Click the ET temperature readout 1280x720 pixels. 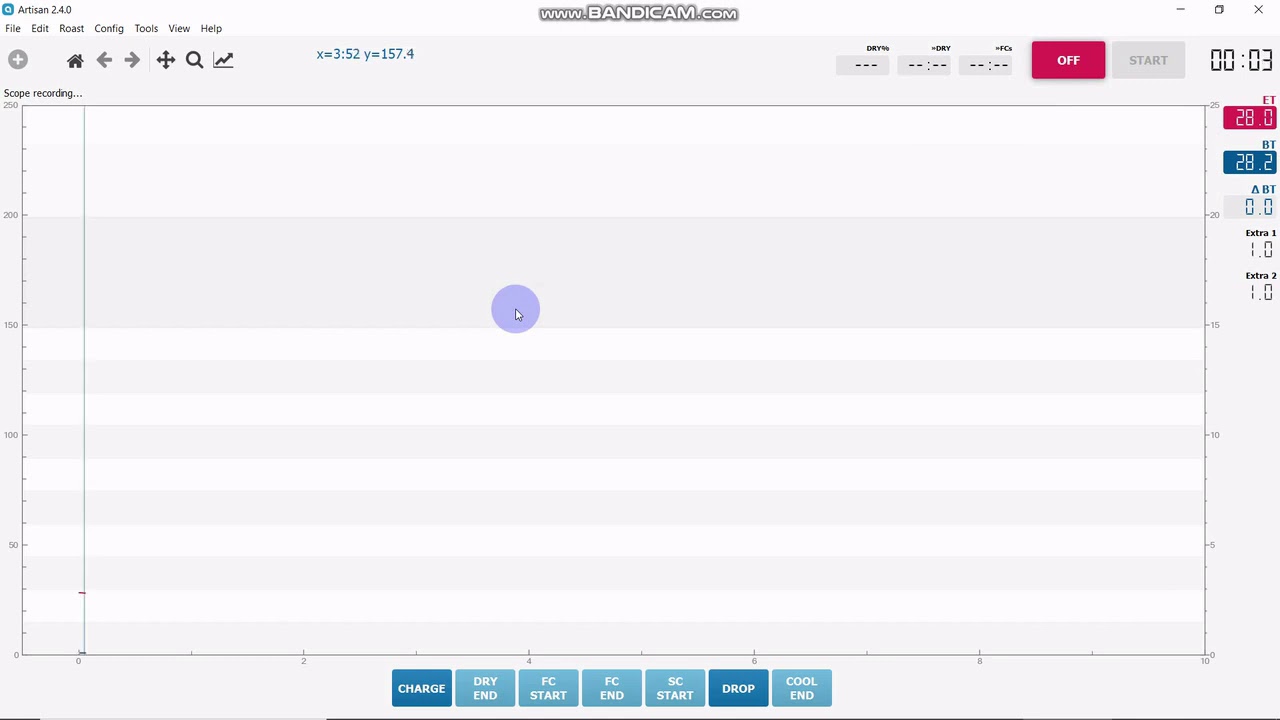pos(1250,118)
